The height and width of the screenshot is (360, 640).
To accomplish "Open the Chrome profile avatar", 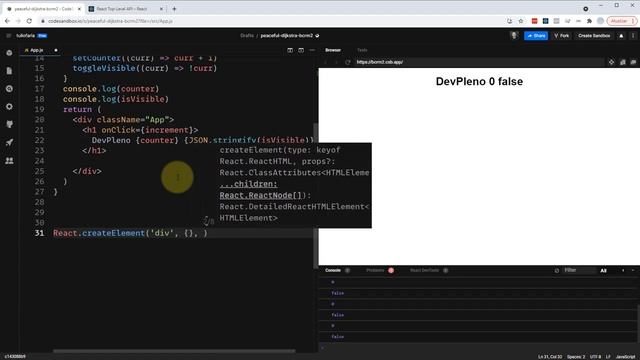I will coord(600,21).
